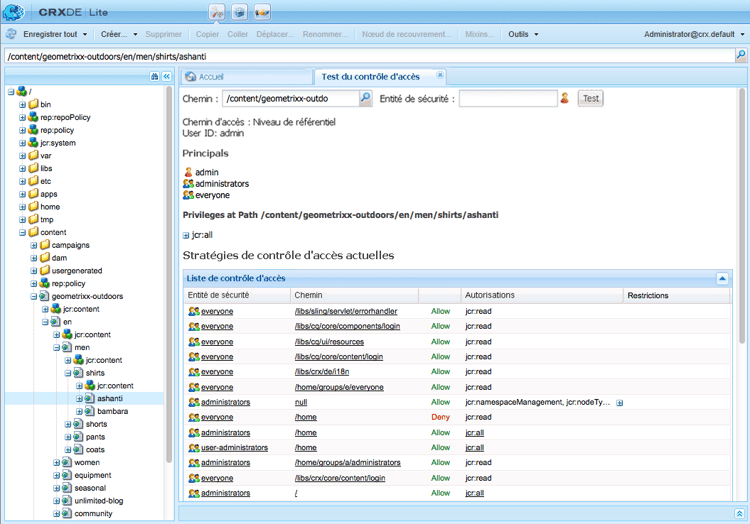750x524 pixels.
Task: Expand the truncated jcr:namespaceManagement privileges plus icon
Action: tap(620, 403)
